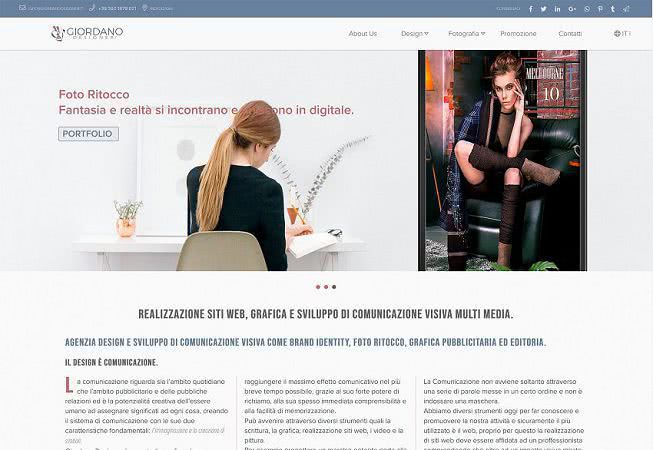
Task: Select the third slider dot
Action: click(334, 287)
